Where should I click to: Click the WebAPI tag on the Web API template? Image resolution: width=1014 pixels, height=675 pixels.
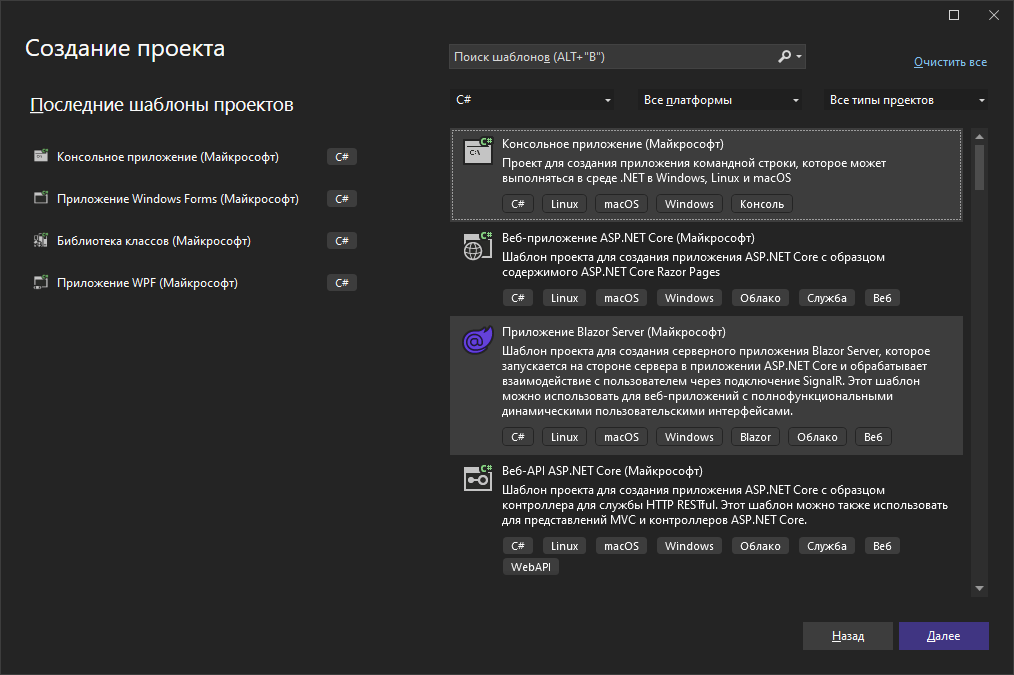pyautogui.click(x=531, y=567)
